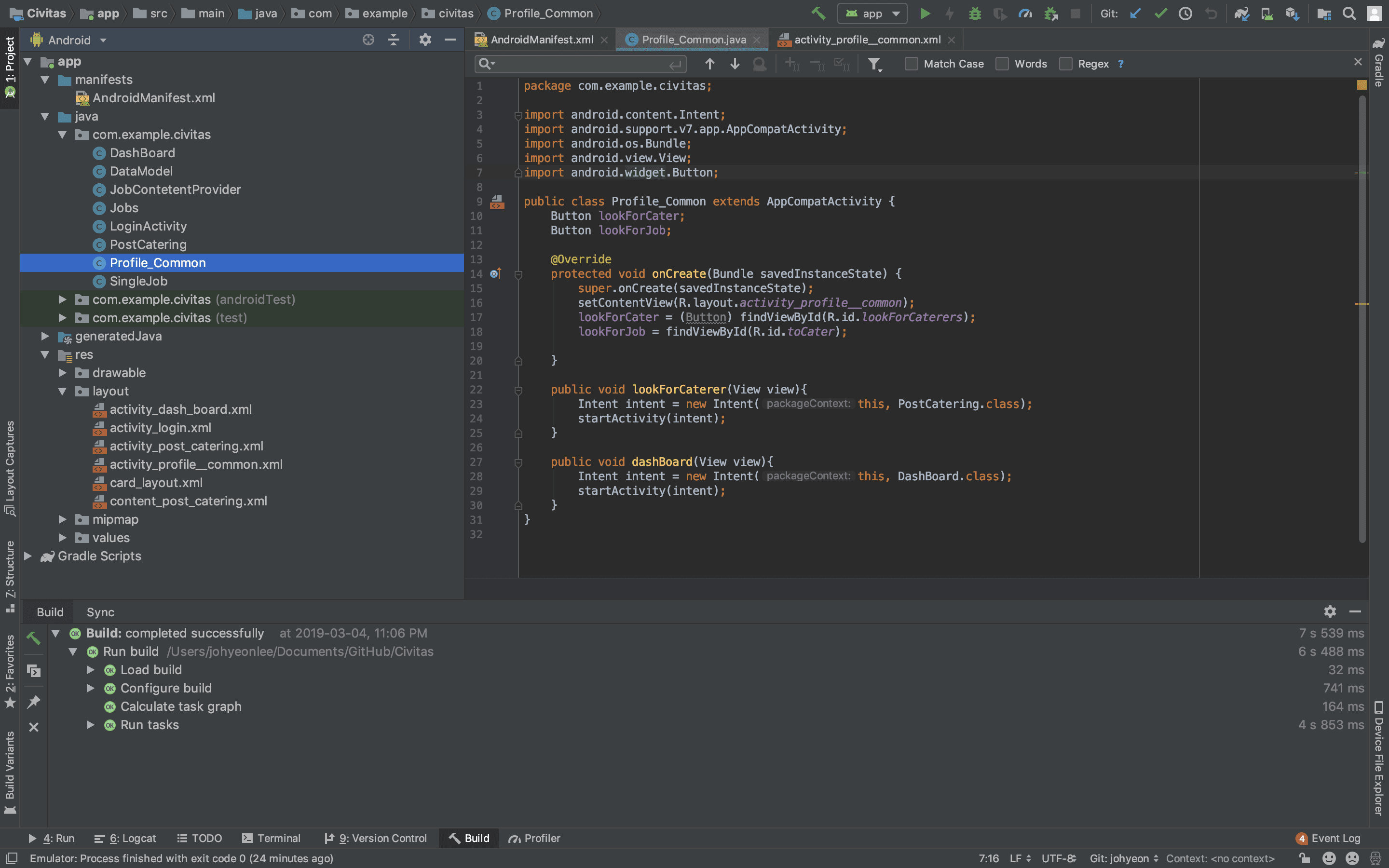This screenshot has height=868, width=1389.
Task: Toggle the Words checkbox
Action: coord(1002,64)
